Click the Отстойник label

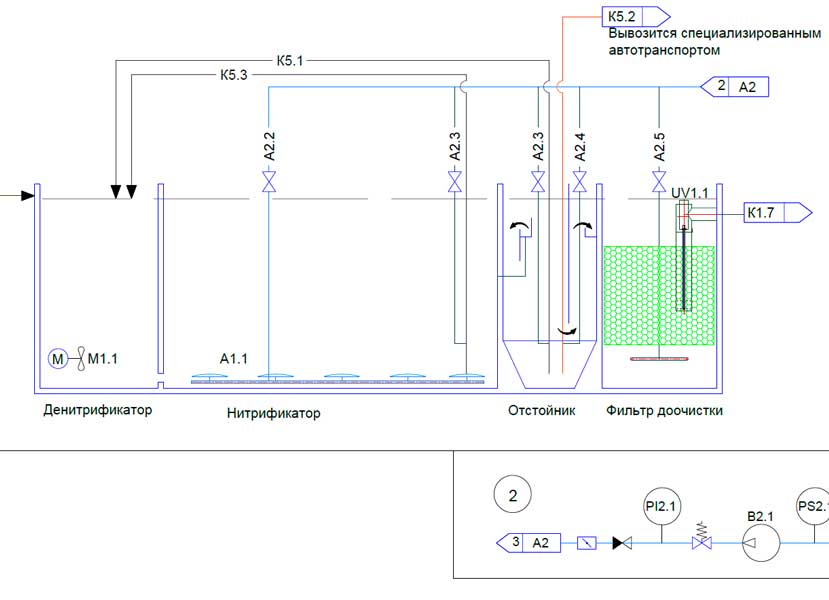(541, 411)
